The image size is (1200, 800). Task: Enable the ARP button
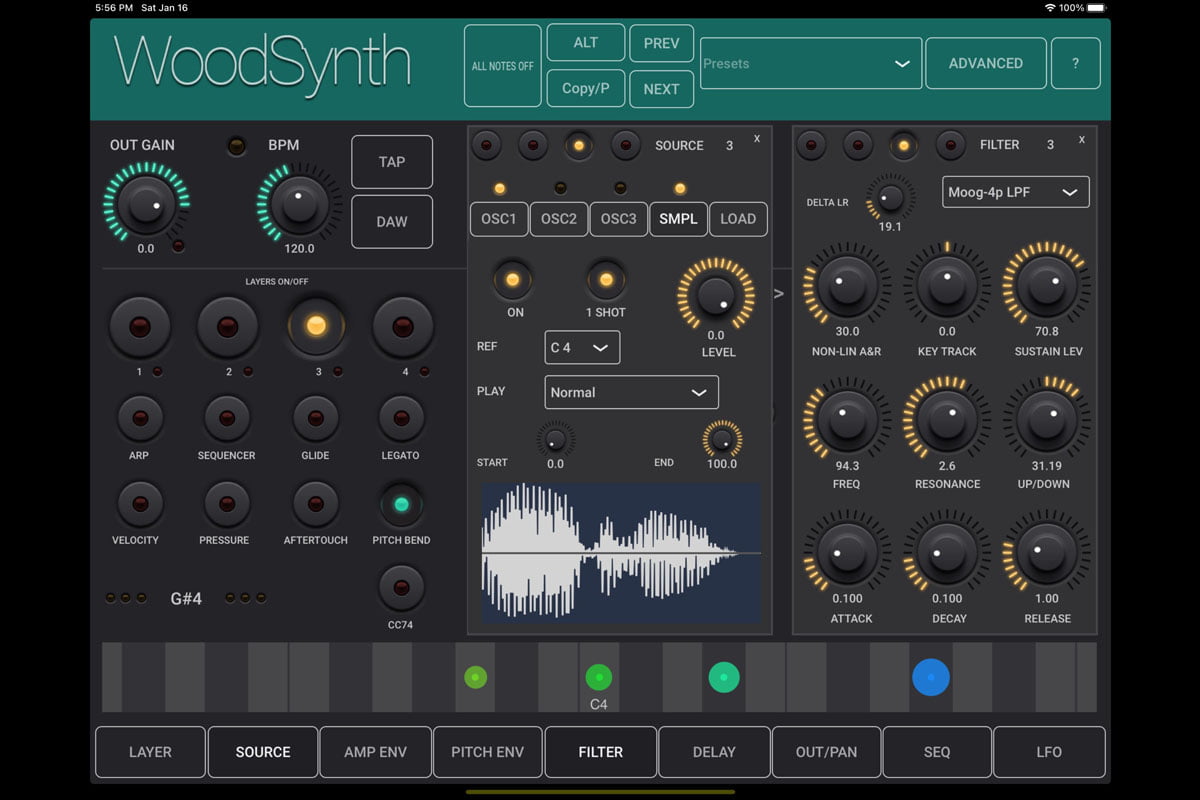click(139, 418)
